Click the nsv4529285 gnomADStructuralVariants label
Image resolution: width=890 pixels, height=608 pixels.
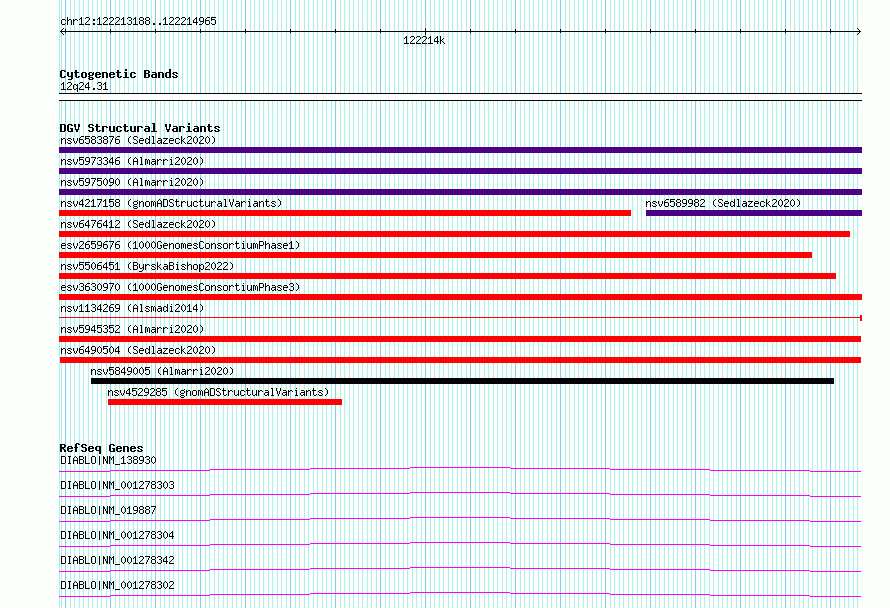(219, 392)
